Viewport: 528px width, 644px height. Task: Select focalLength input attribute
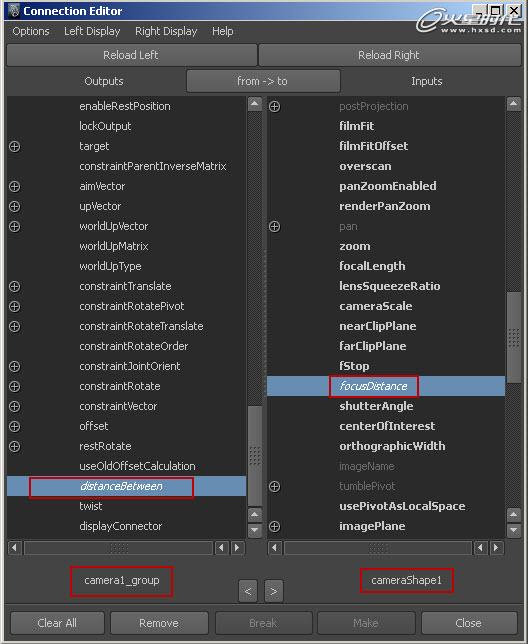pyautogui.click(x=372, y=266)
